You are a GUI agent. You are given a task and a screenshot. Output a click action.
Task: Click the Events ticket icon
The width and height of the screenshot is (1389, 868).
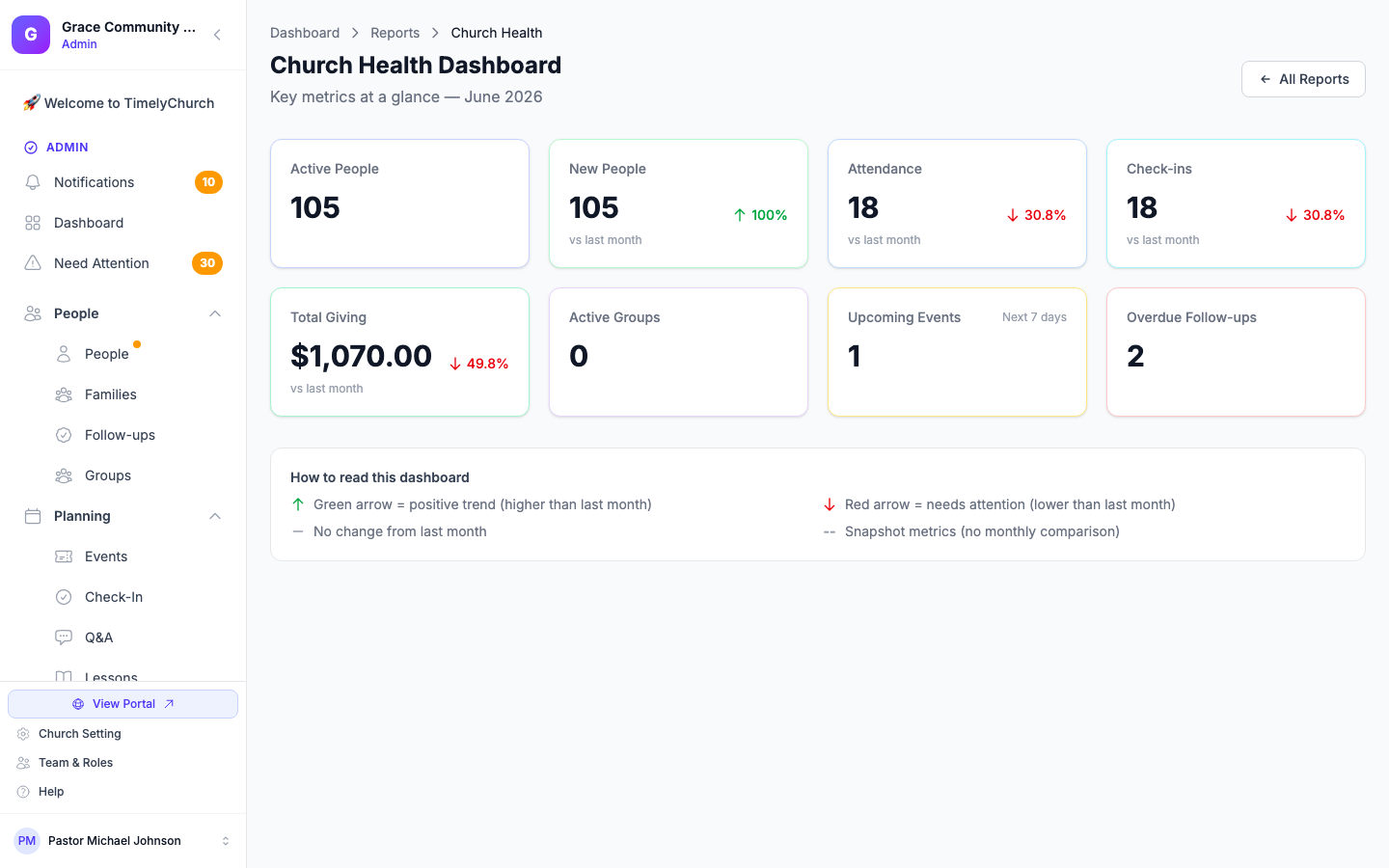(x=64, y=556)
